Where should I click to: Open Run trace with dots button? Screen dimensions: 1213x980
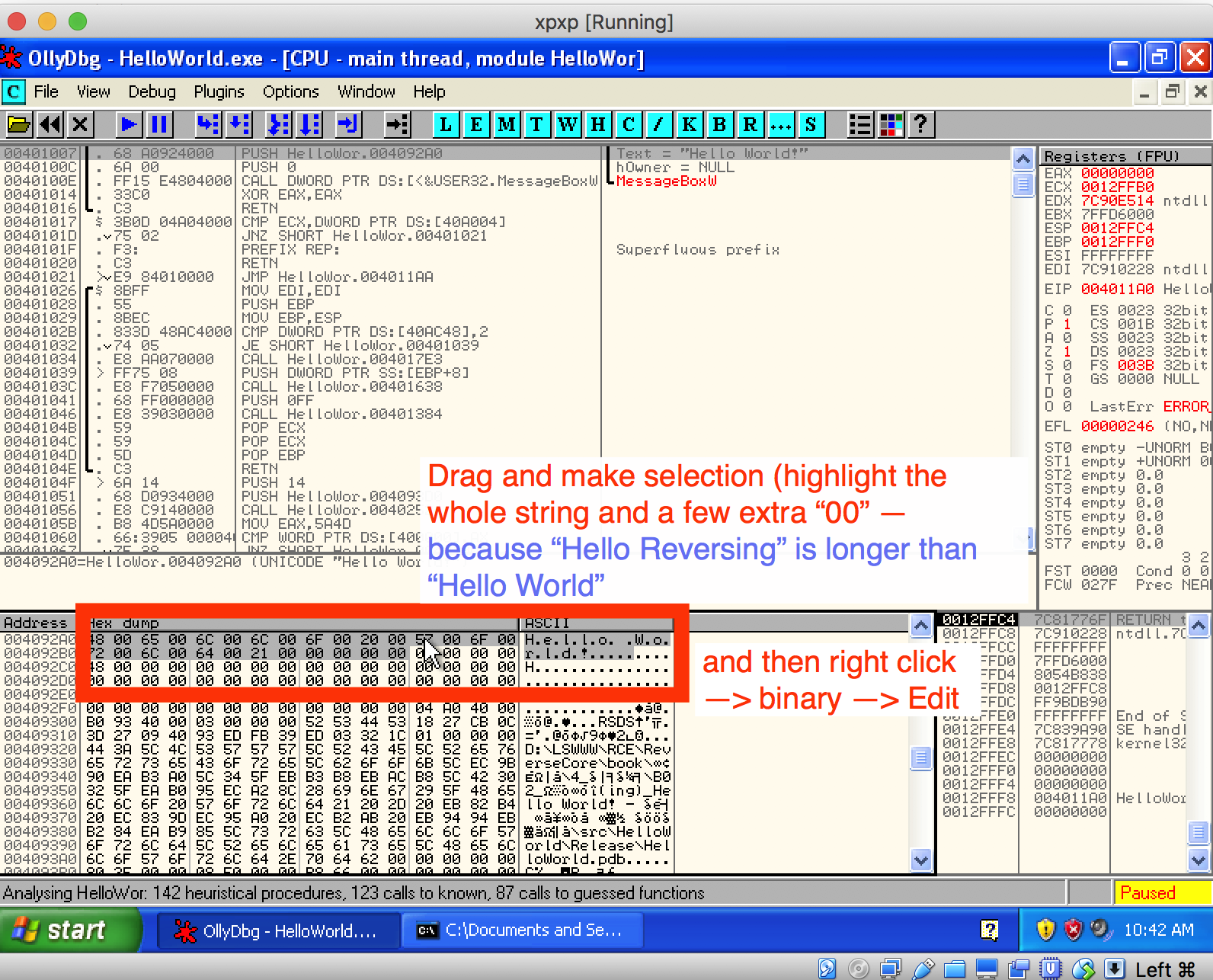click(x=781, y=124)
